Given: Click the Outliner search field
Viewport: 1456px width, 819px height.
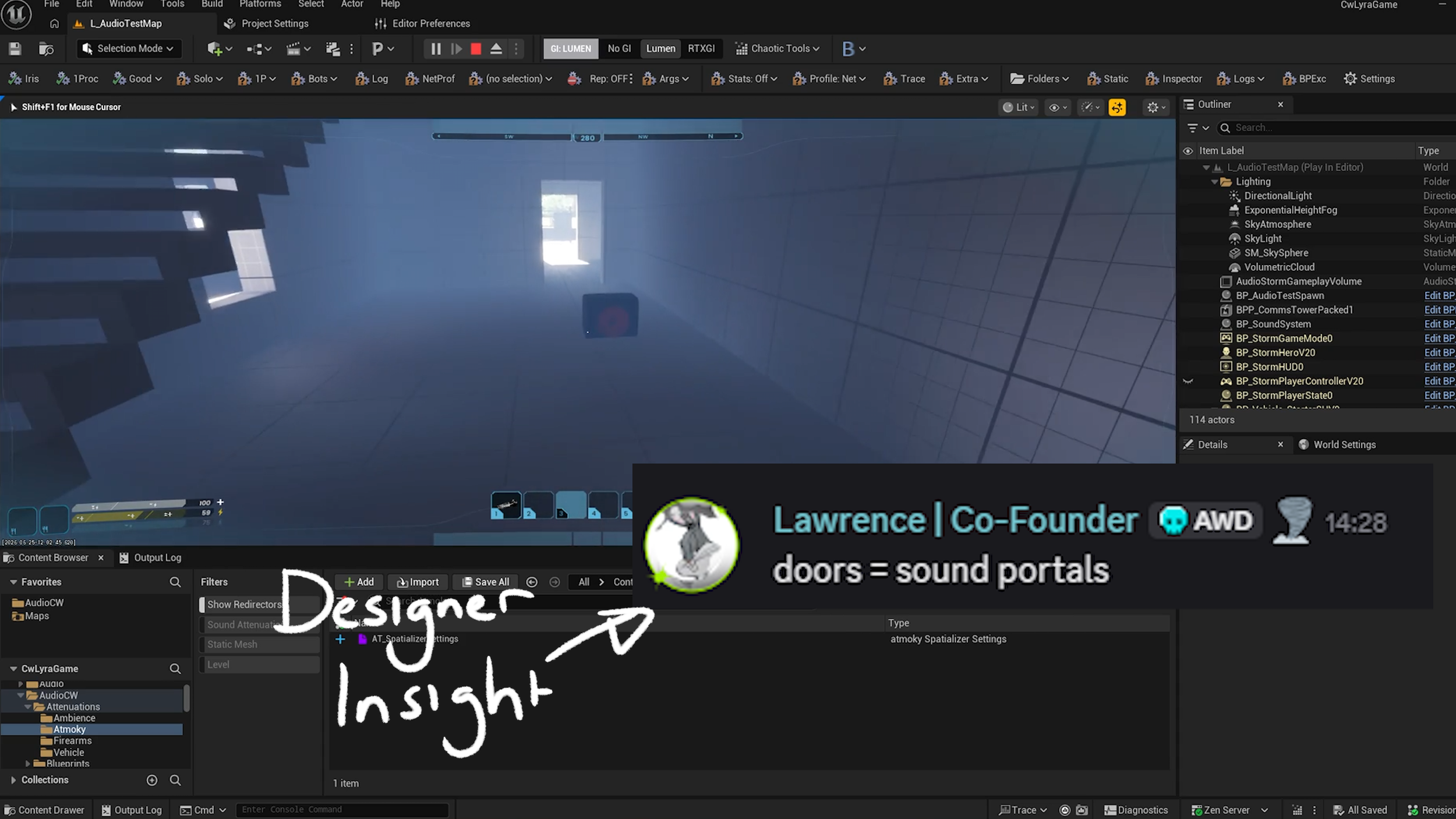Looking at the screenshot, I should click(1337, 128).
